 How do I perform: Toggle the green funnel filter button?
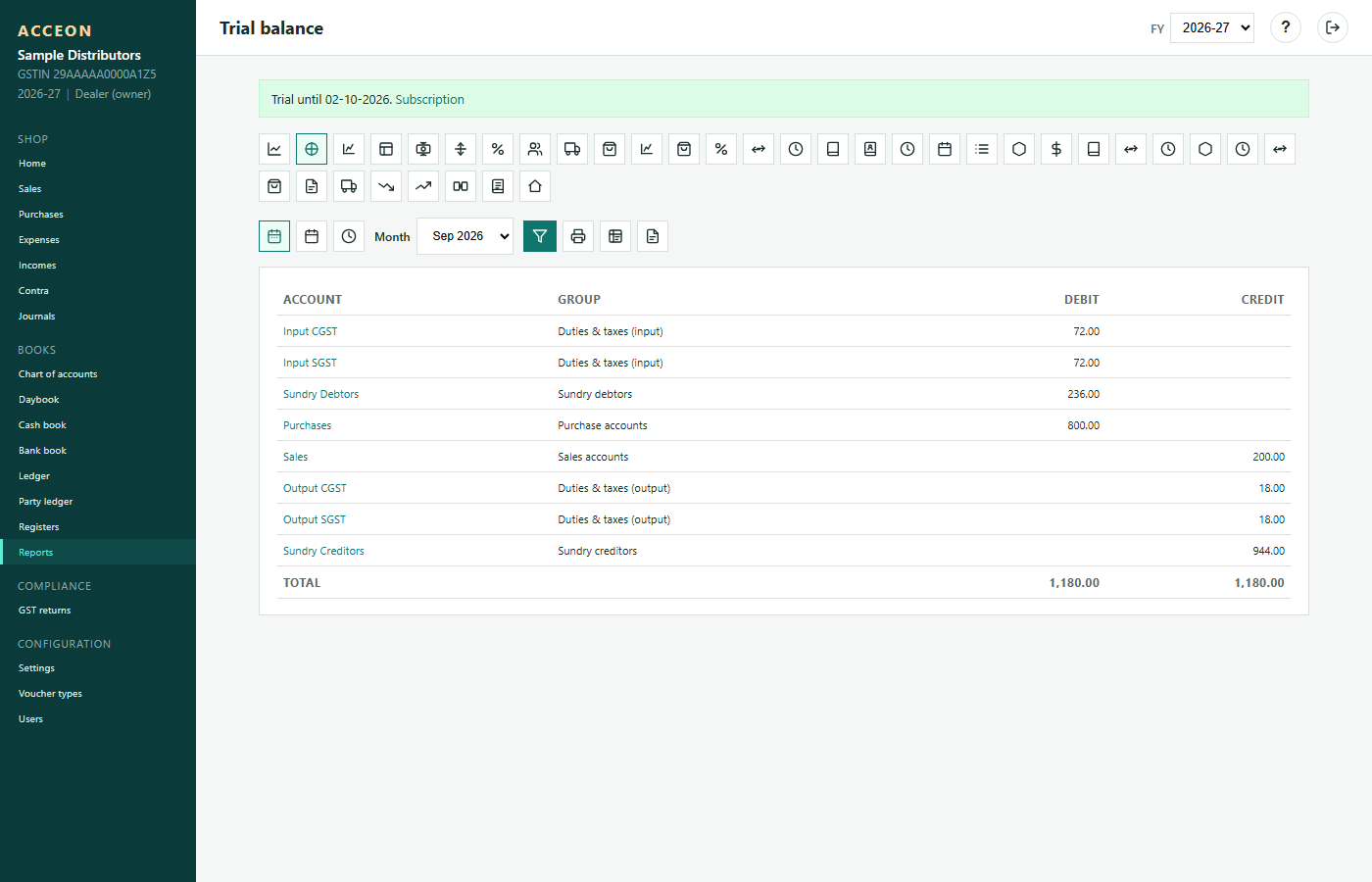tap(540, 236)
